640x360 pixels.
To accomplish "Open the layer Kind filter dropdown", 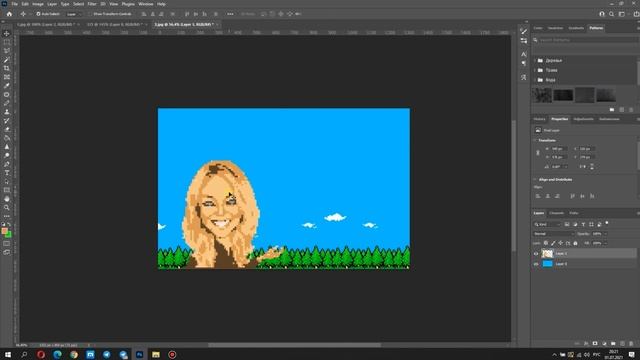I will tap(547, 224).
